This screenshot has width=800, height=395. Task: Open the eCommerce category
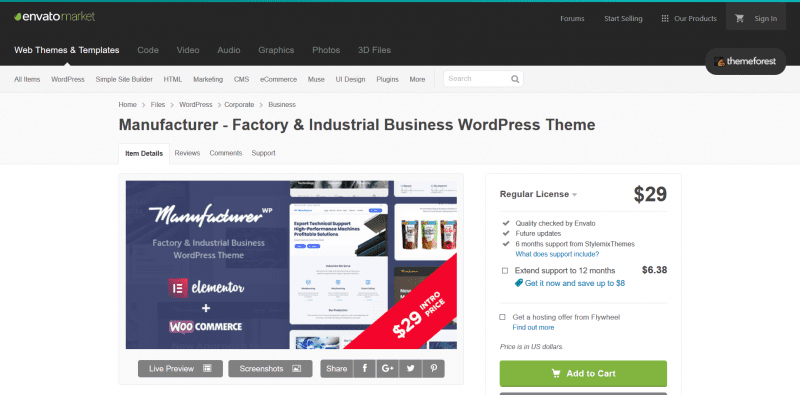click(278, 80)
